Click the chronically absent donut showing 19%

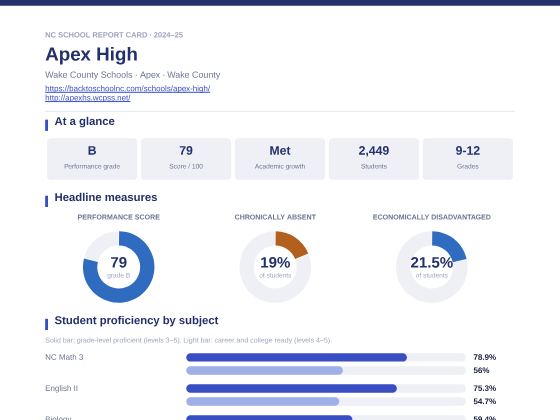[275, 267]
